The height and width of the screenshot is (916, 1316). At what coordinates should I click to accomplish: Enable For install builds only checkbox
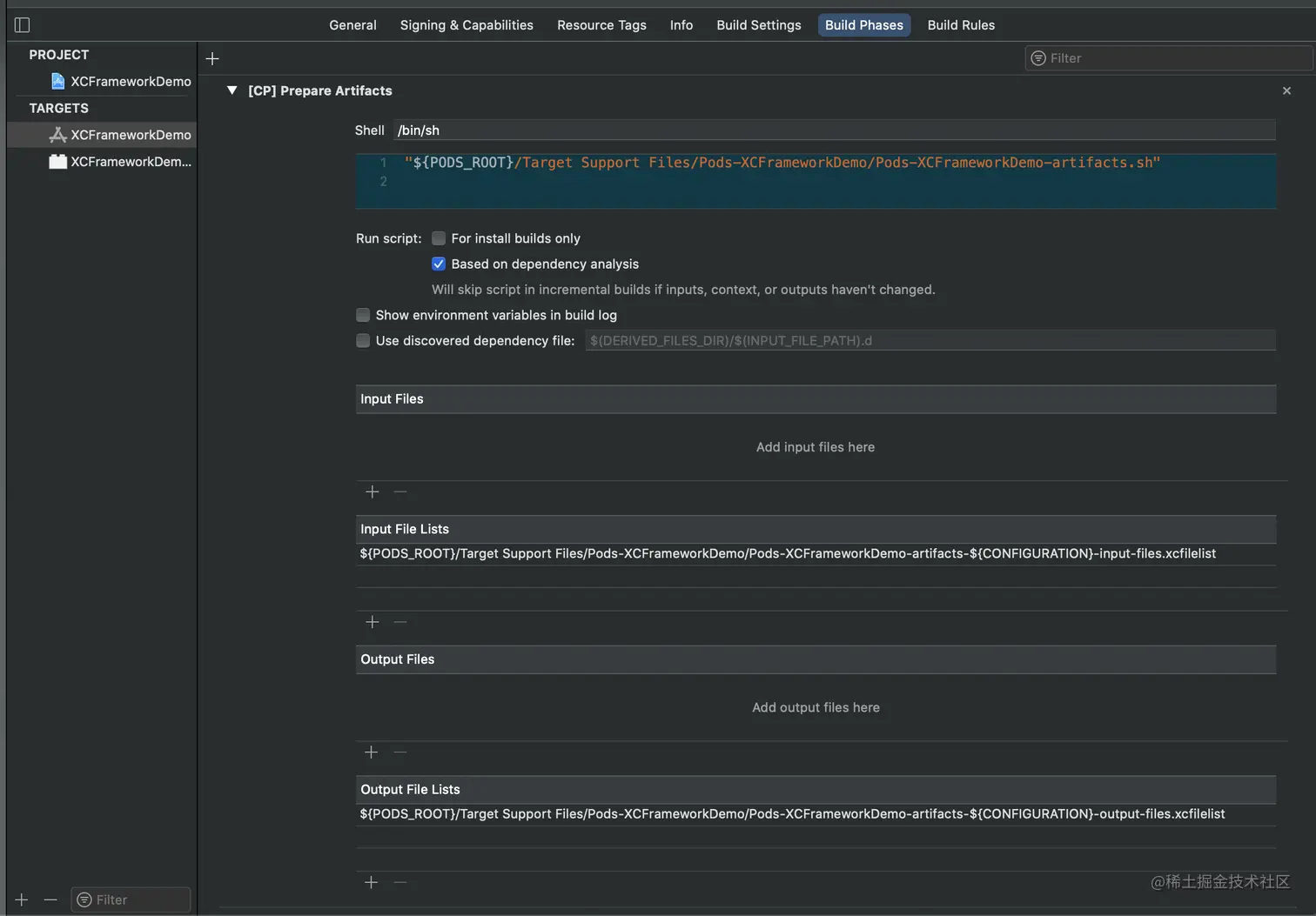click(439, 238)
